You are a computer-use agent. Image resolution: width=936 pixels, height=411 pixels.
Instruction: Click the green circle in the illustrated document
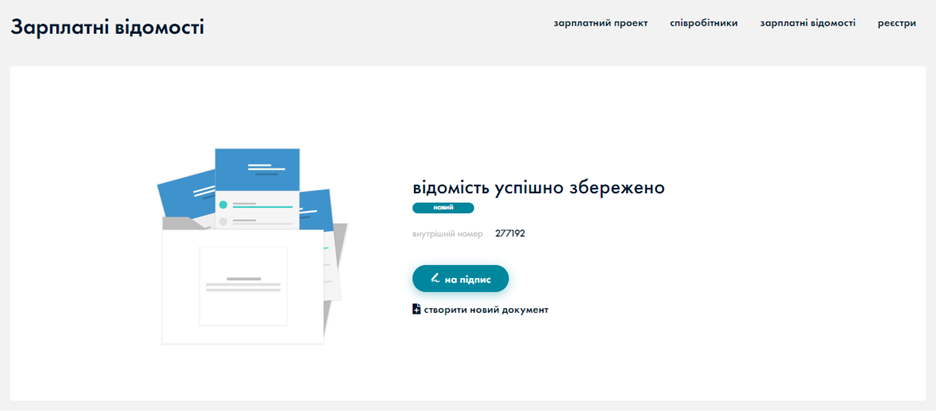[223, 205]
